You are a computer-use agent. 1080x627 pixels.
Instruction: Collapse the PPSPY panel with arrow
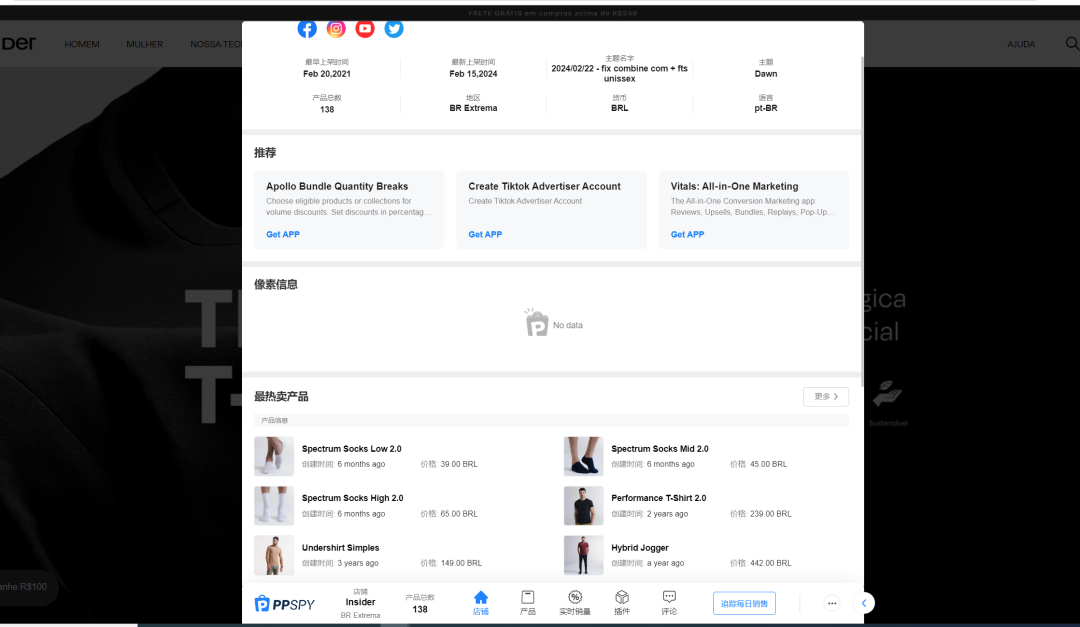pyautogui.click(x=864, y=604)
